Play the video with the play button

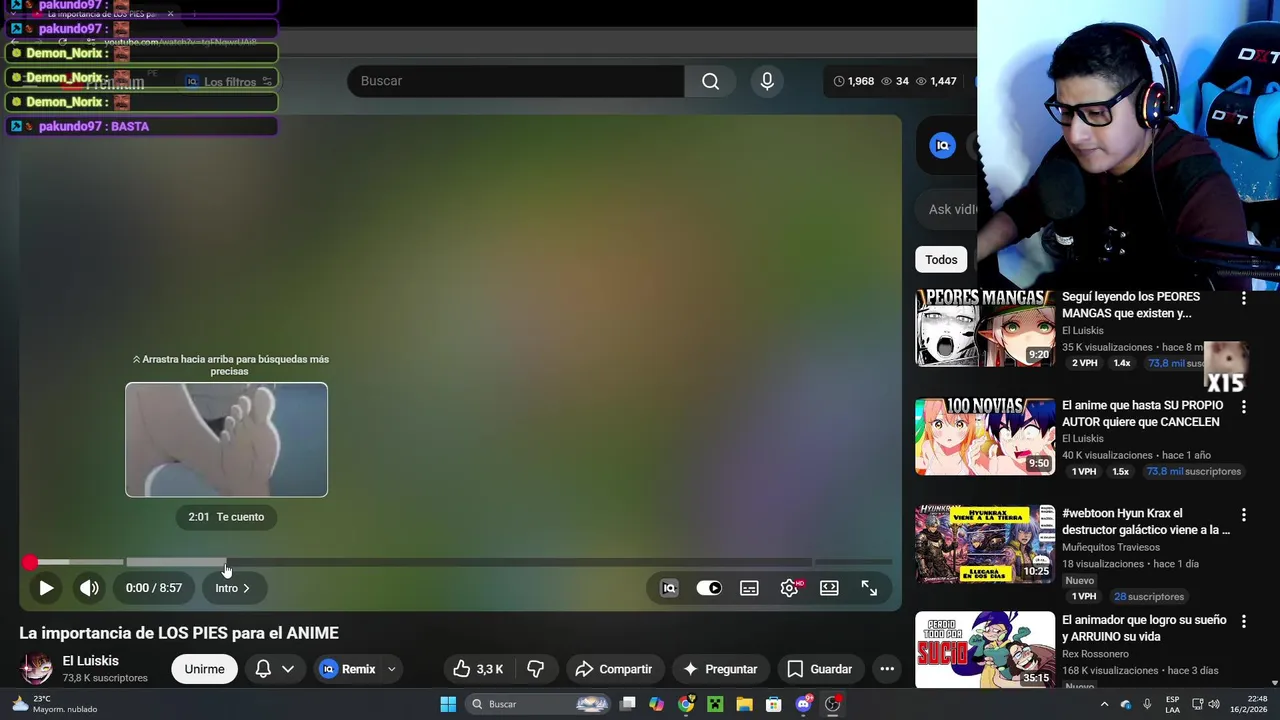coord(46,588)
